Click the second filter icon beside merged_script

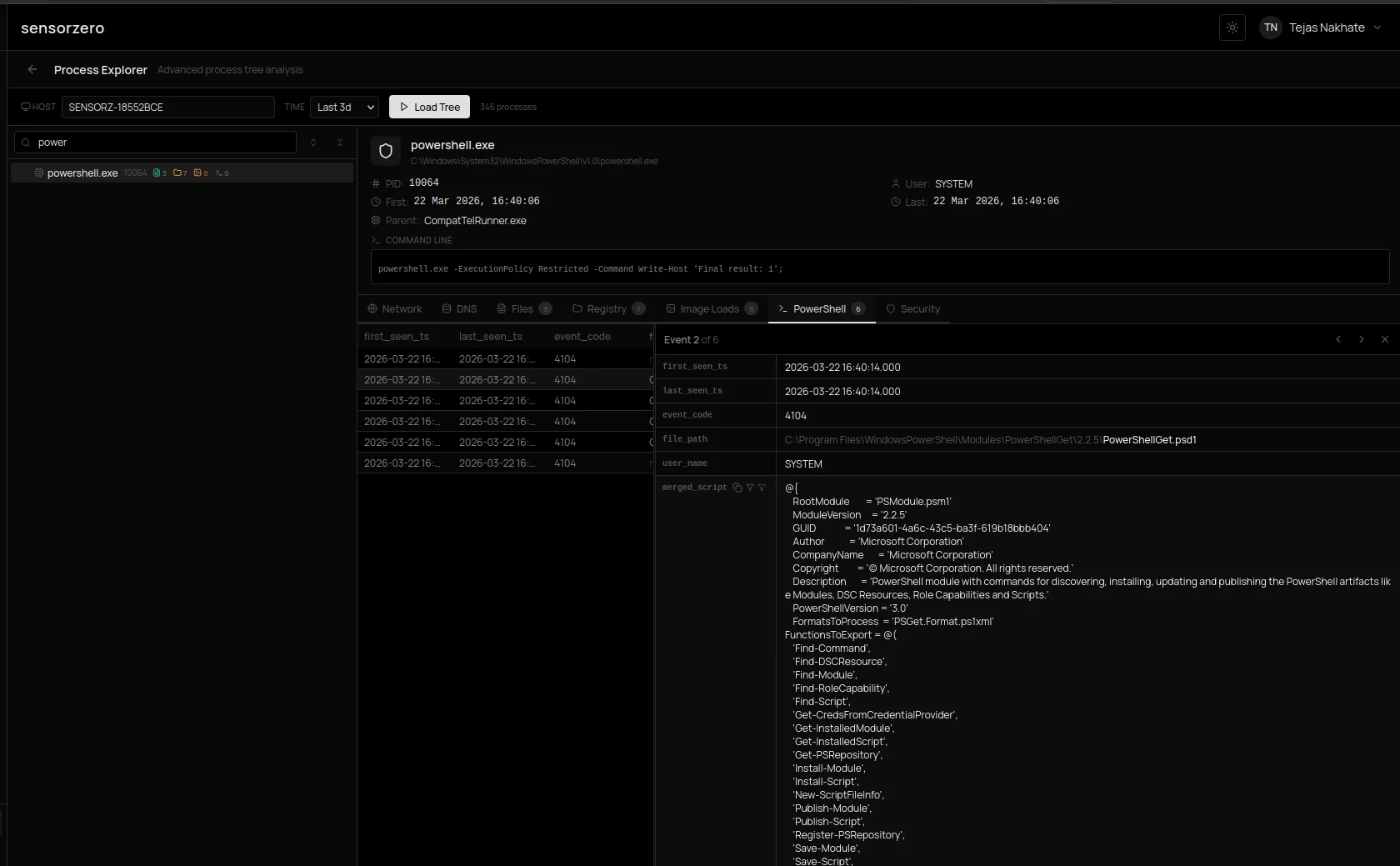[762, 488]
